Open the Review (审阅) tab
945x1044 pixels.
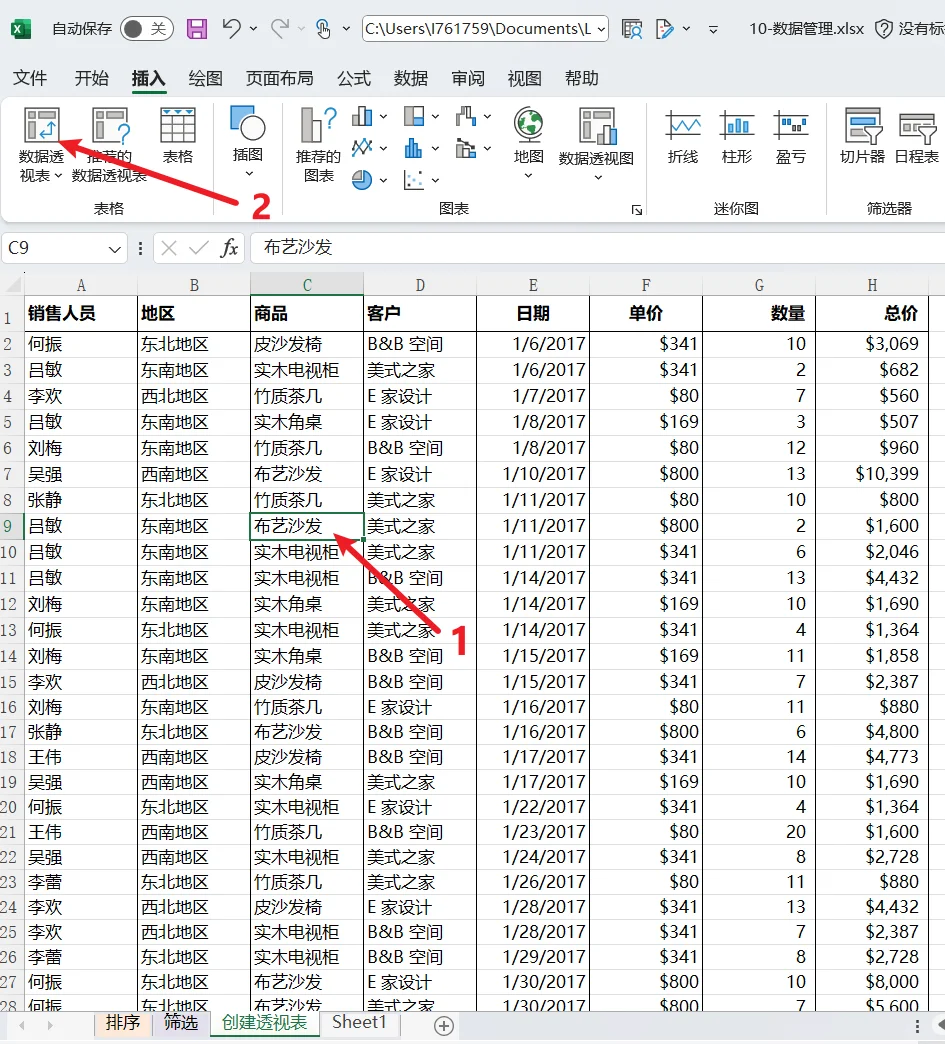[468, 78]
